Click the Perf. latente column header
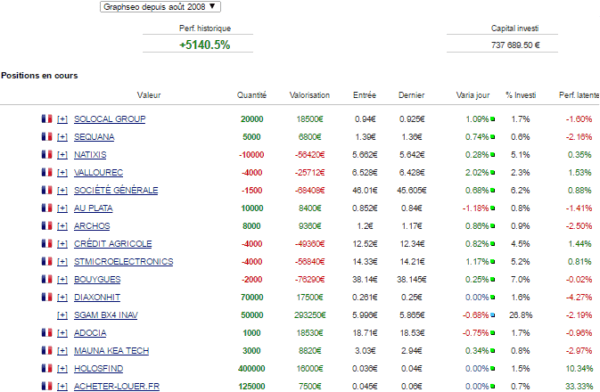The image size is (600, 392). [579, 95]
